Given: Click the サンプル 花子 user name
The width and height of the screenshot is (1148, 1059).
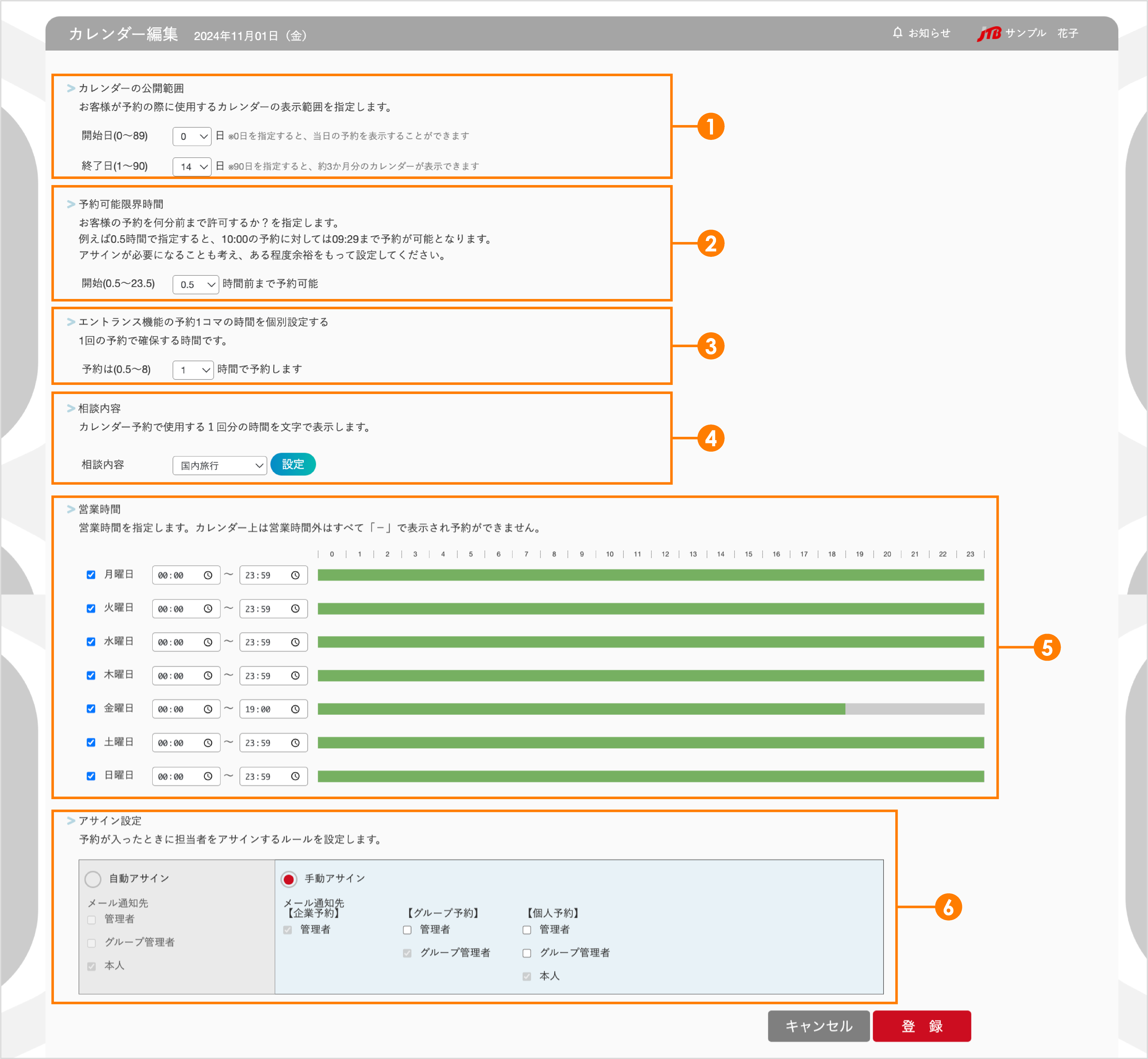Looking at the screenshot, I should coord(1042,33).
